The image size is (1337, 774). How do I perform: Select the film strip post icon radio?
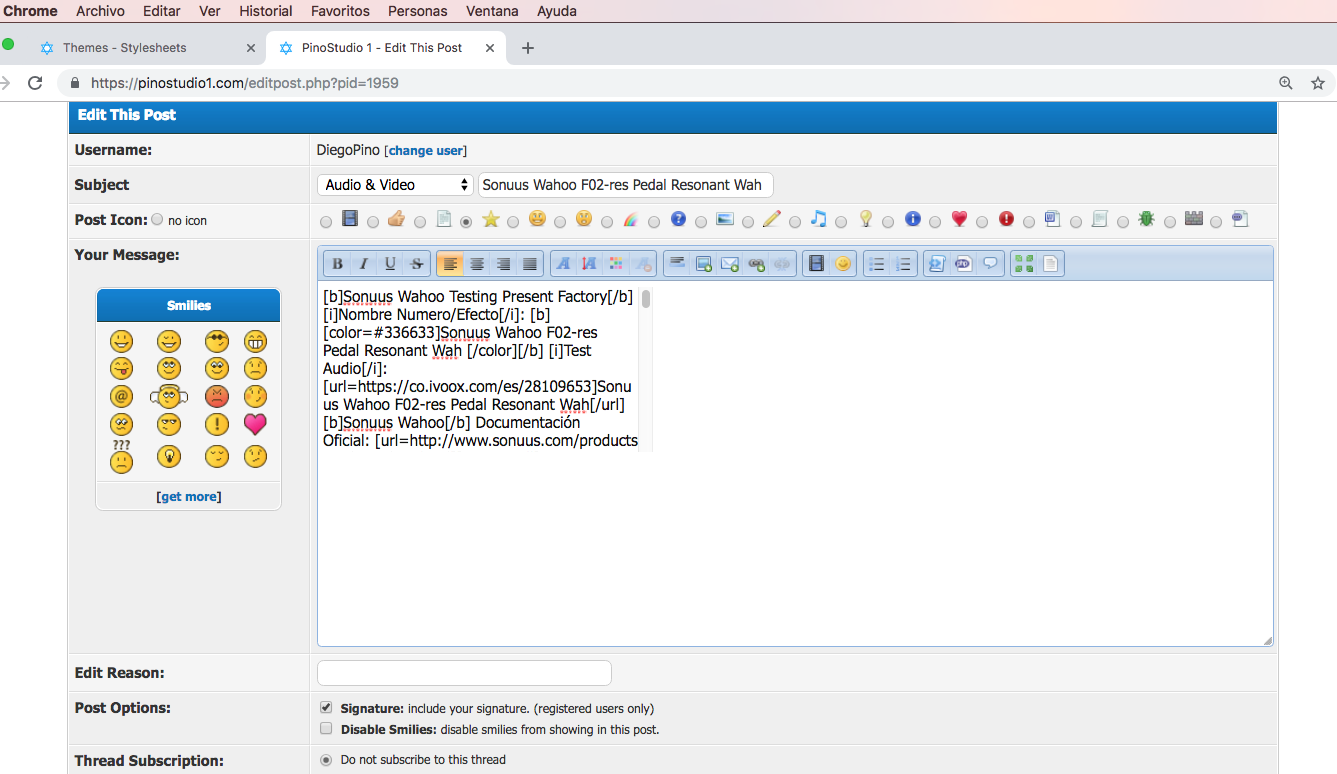327,222
